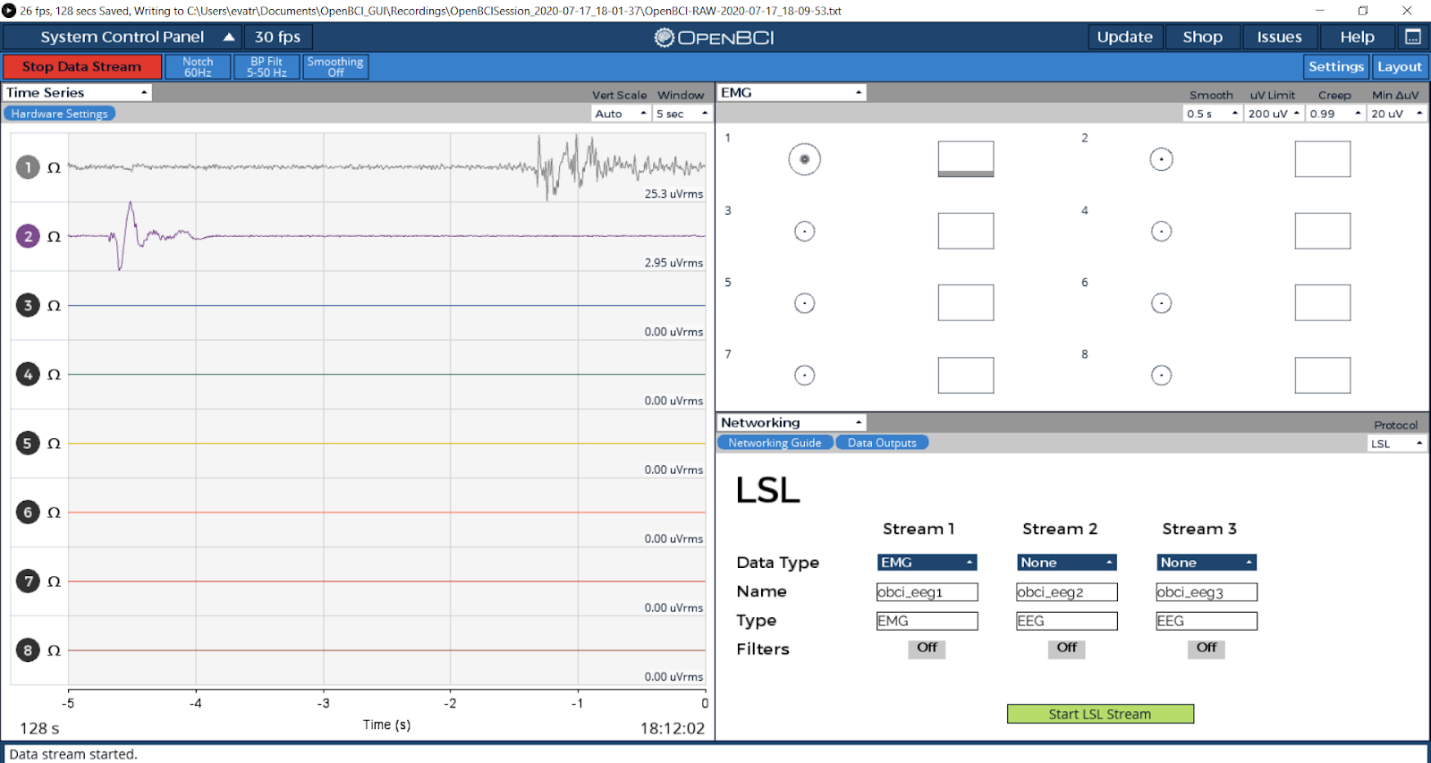The height and width of the screenshot is (763, 1431).
Task: Check impedance with channel 8 ohm icon
Action: coord(54,651)
